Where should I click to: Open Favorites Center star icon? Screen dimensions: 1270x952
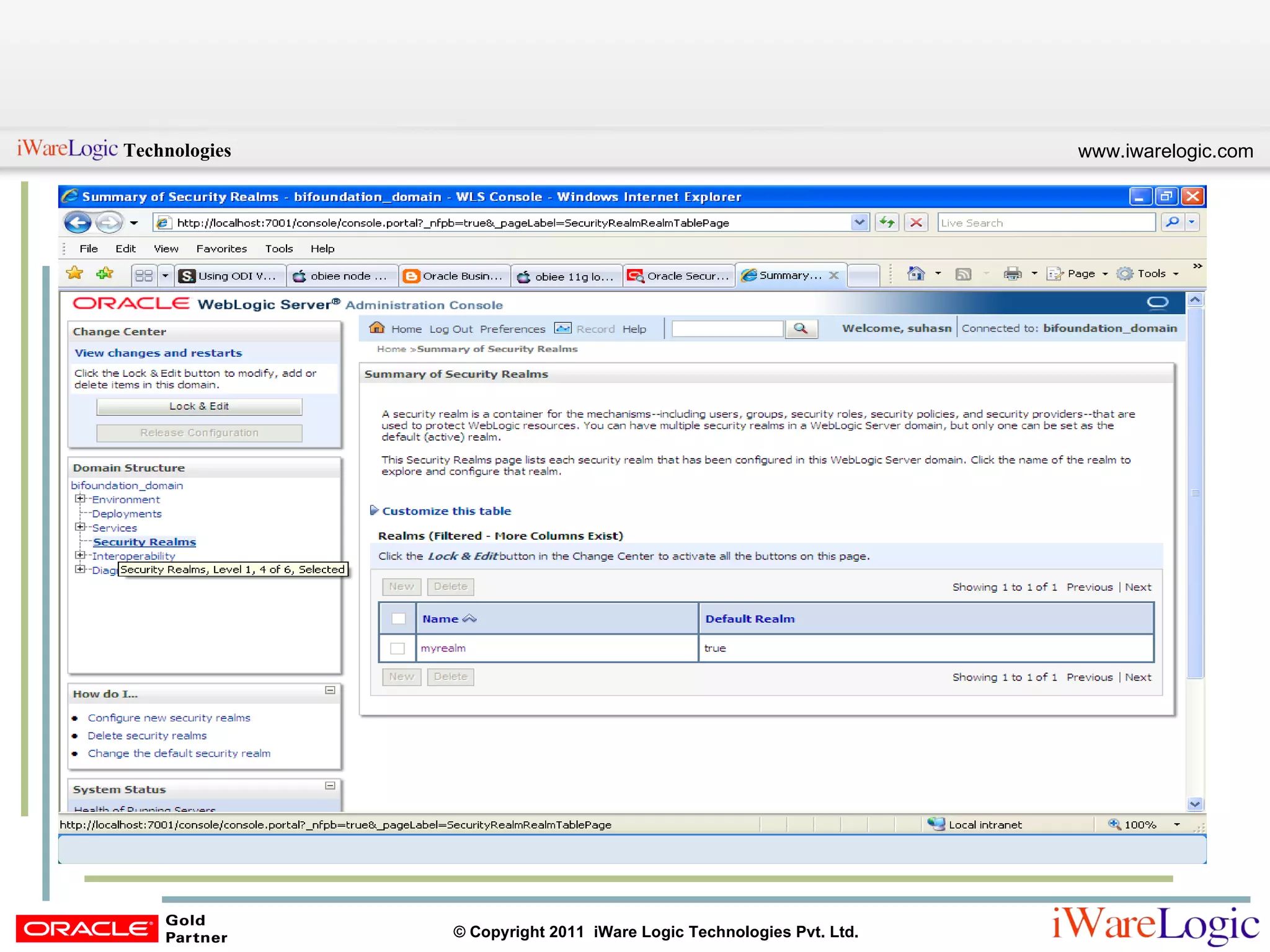coord(75,273)
